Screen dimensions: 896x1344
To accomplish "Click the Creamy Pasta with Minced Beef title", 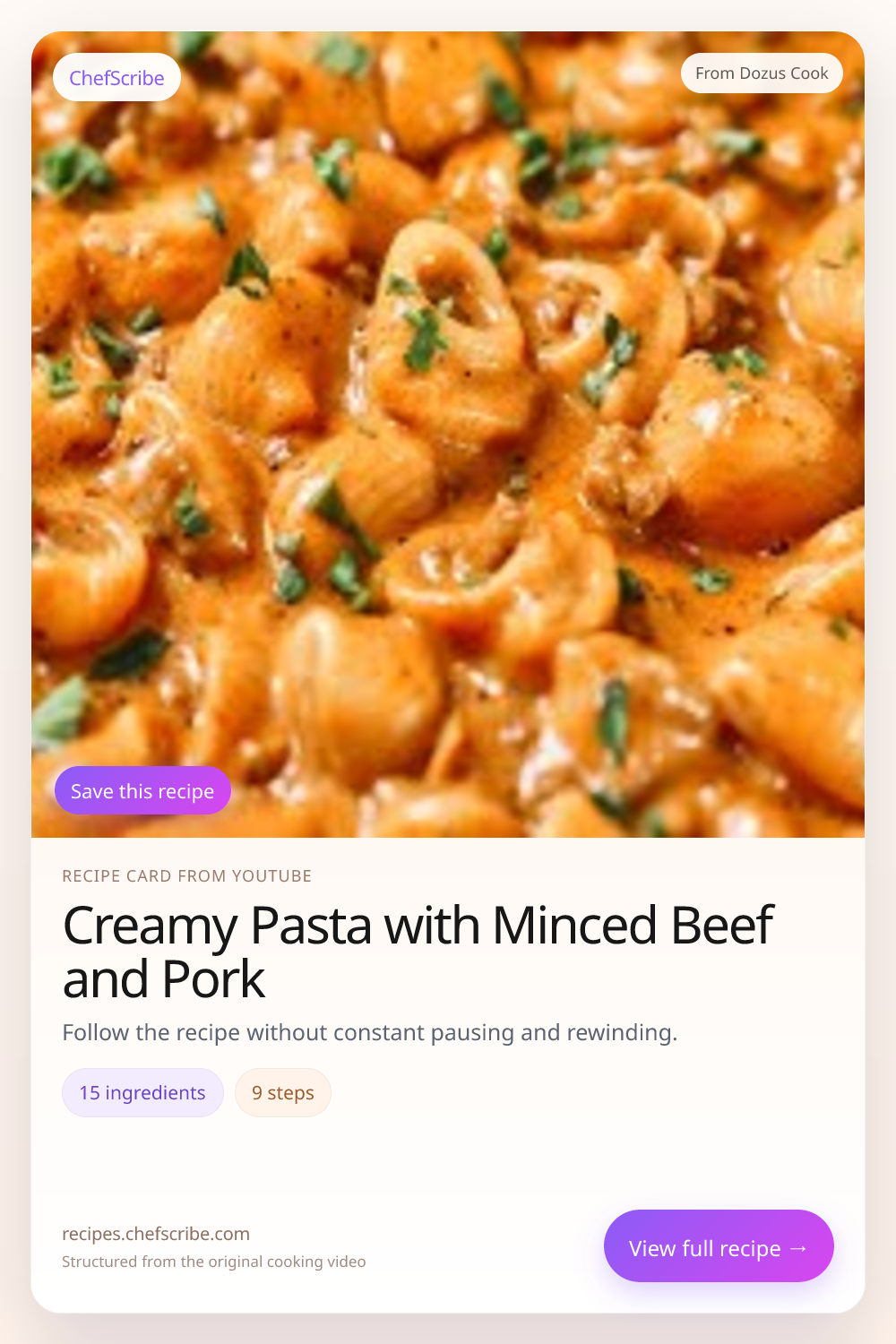I will [418, 926].
